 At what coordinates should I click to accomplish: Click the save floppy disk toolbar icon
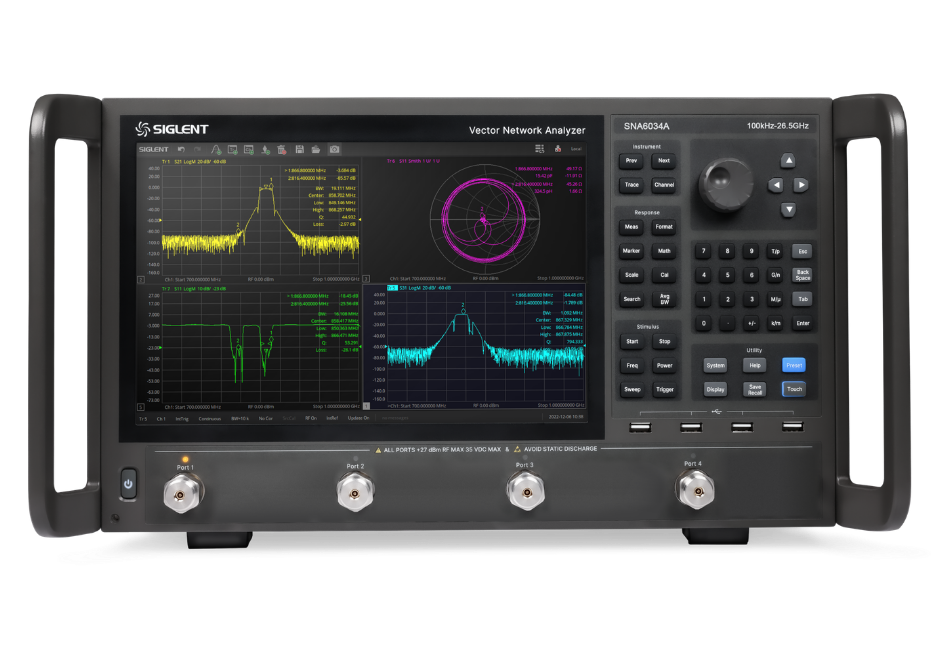click(299, 149)
